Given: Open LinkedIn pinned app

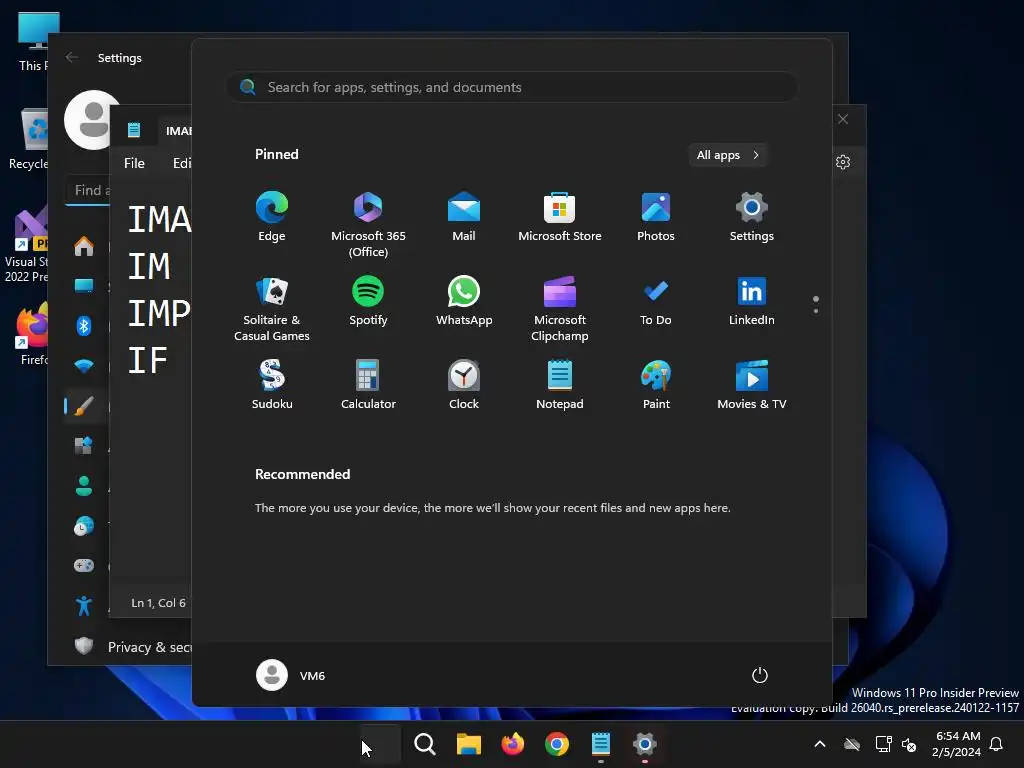Looking at the screenshot, I should pyautogui.click(x=752, y=301).
